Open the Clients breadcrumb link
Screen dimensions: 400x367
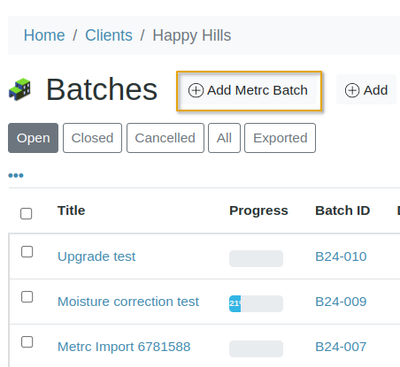[x=109, y=35]
